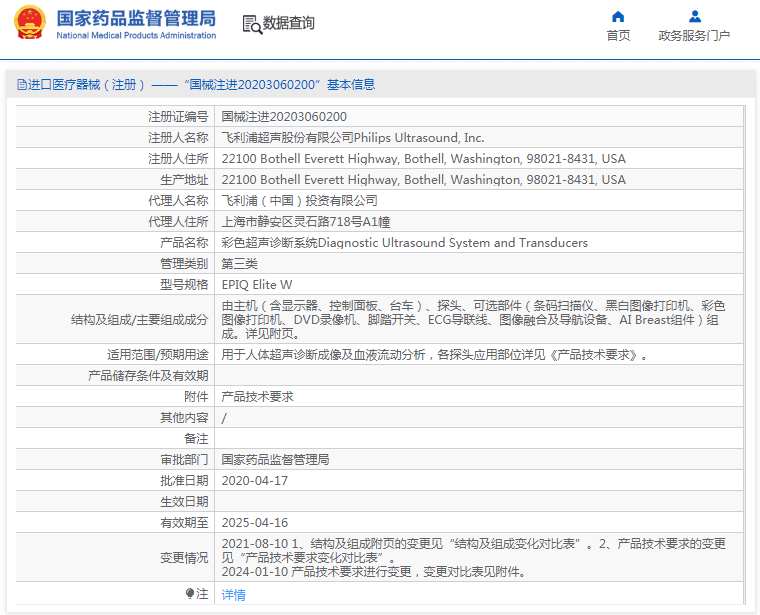The width and height of the screenshot is (760, 615).
Task: Click the 2020-04-17 approval date
Action: tap(254, 481)
